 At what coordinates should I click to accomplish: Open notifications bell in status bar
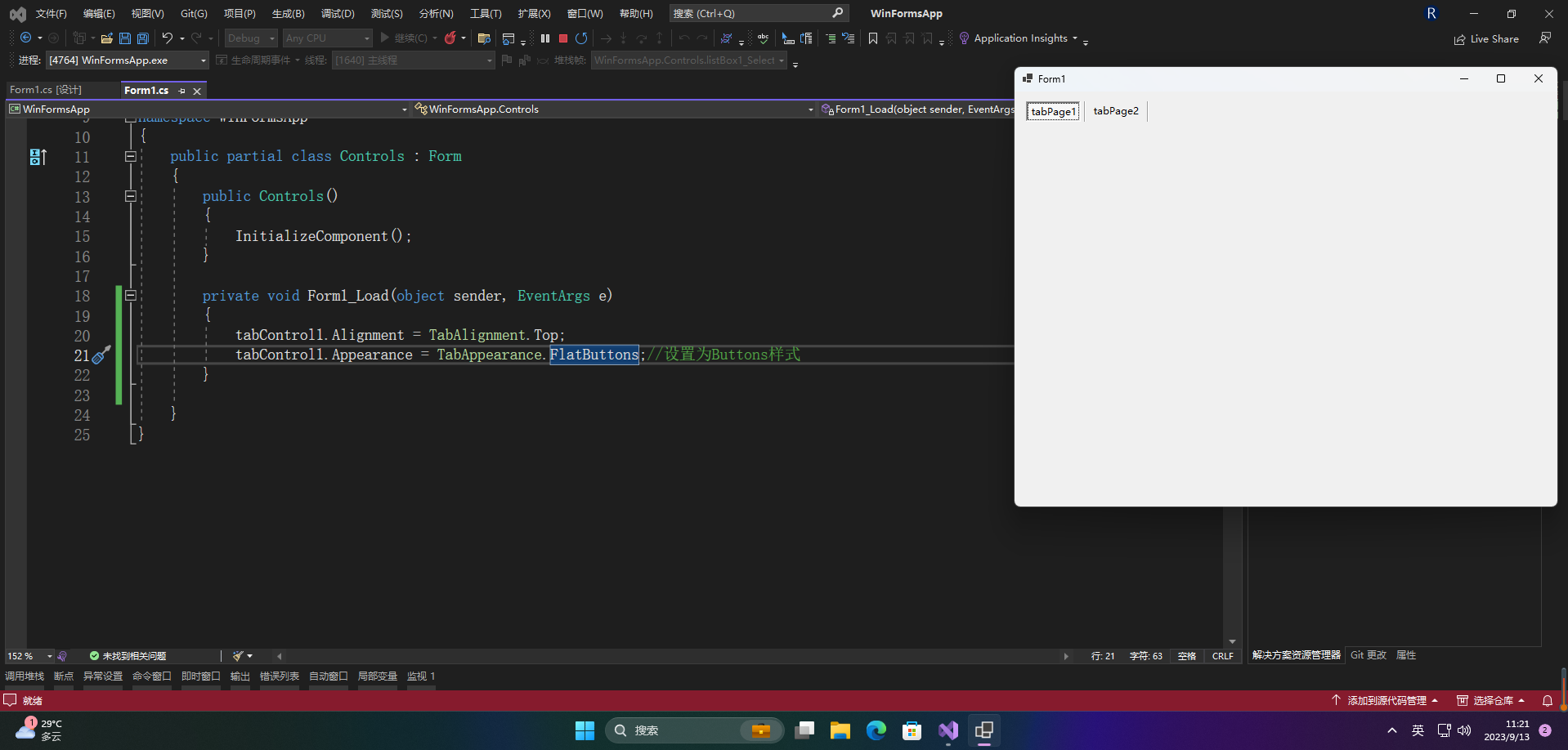(1548, 701)
